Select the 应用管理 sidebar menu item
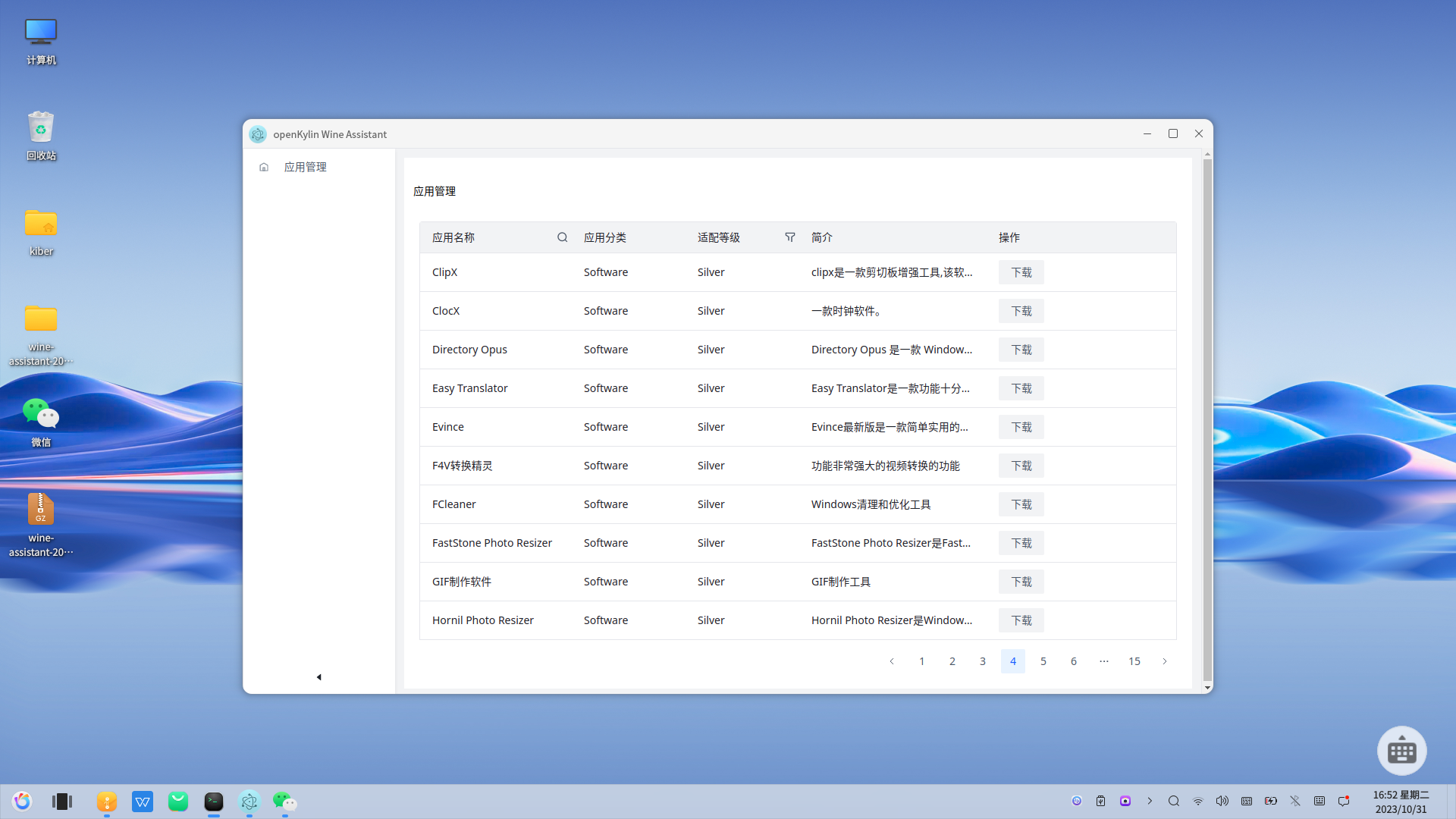This screenshot has height=819, width=1456. point(306,167)
